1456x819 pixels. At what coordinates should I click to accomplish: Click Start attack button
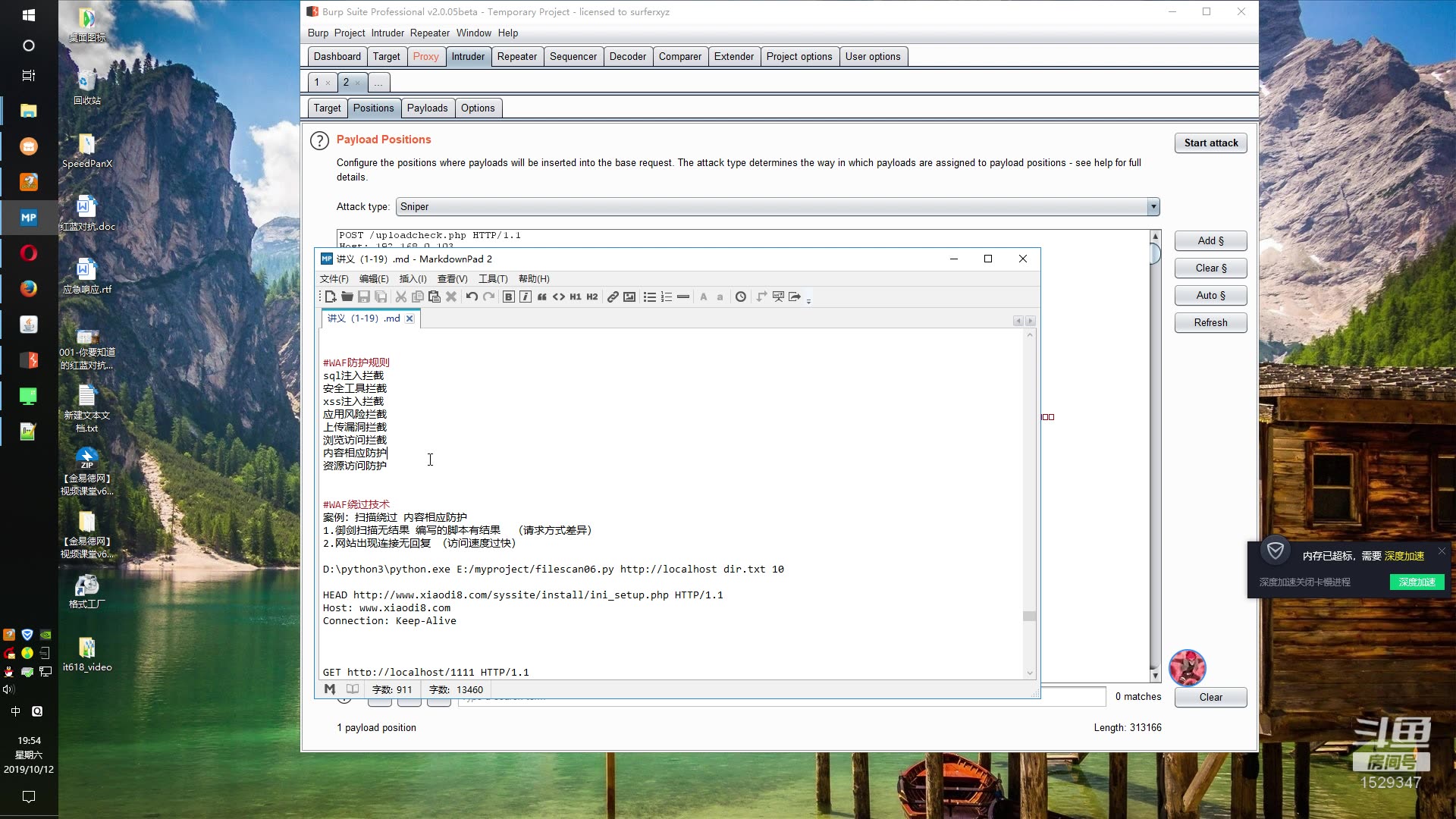click(1211, 142)
